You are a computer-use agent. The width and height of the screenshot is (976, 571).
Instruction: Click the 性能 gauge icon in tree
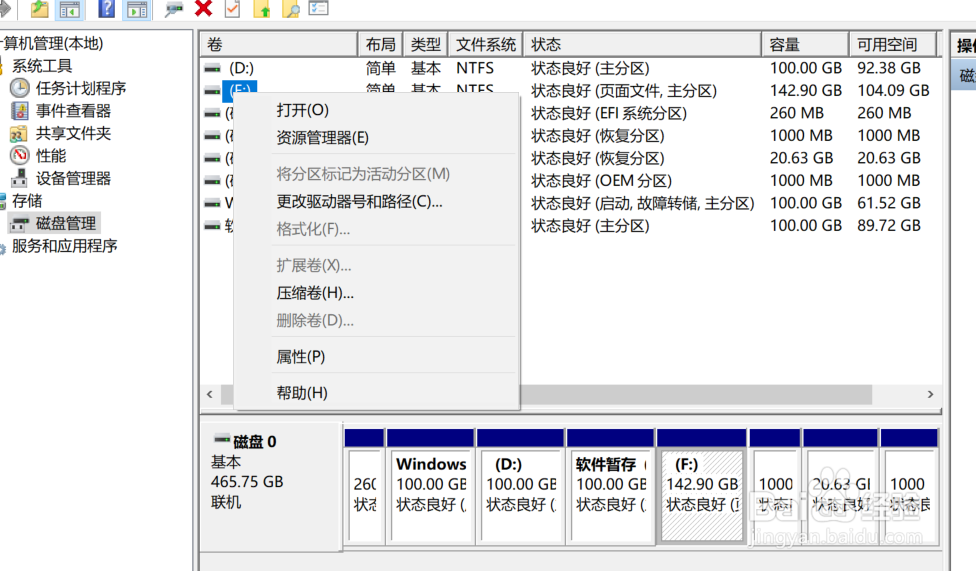[x=19, y=155]
